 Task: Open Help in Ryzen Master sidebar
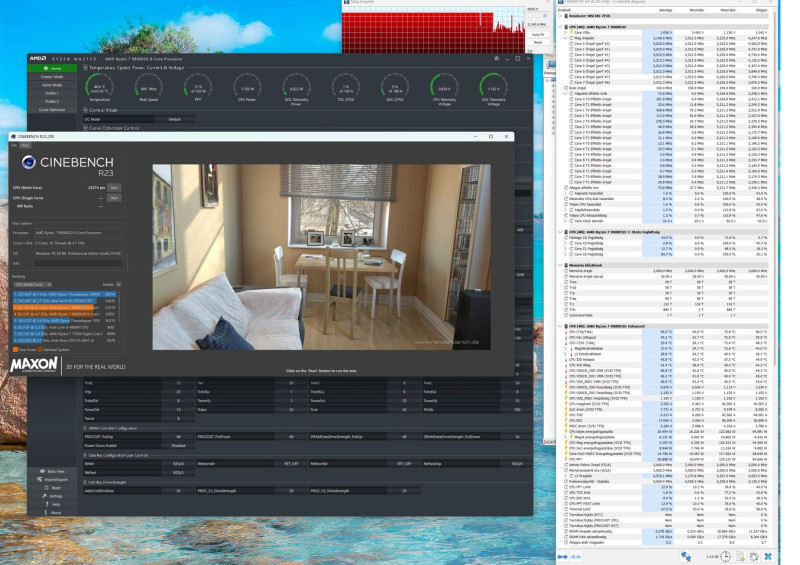click(52, 504)
